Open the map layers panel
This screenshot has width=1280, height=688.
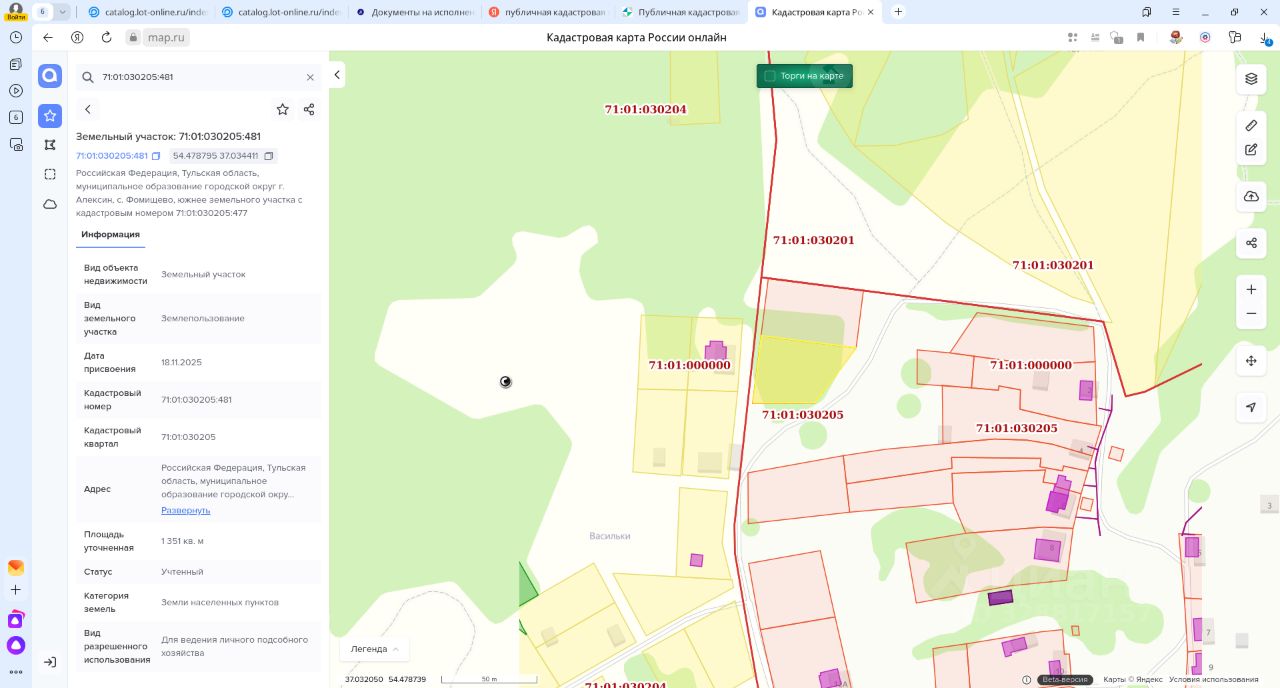1251,79
